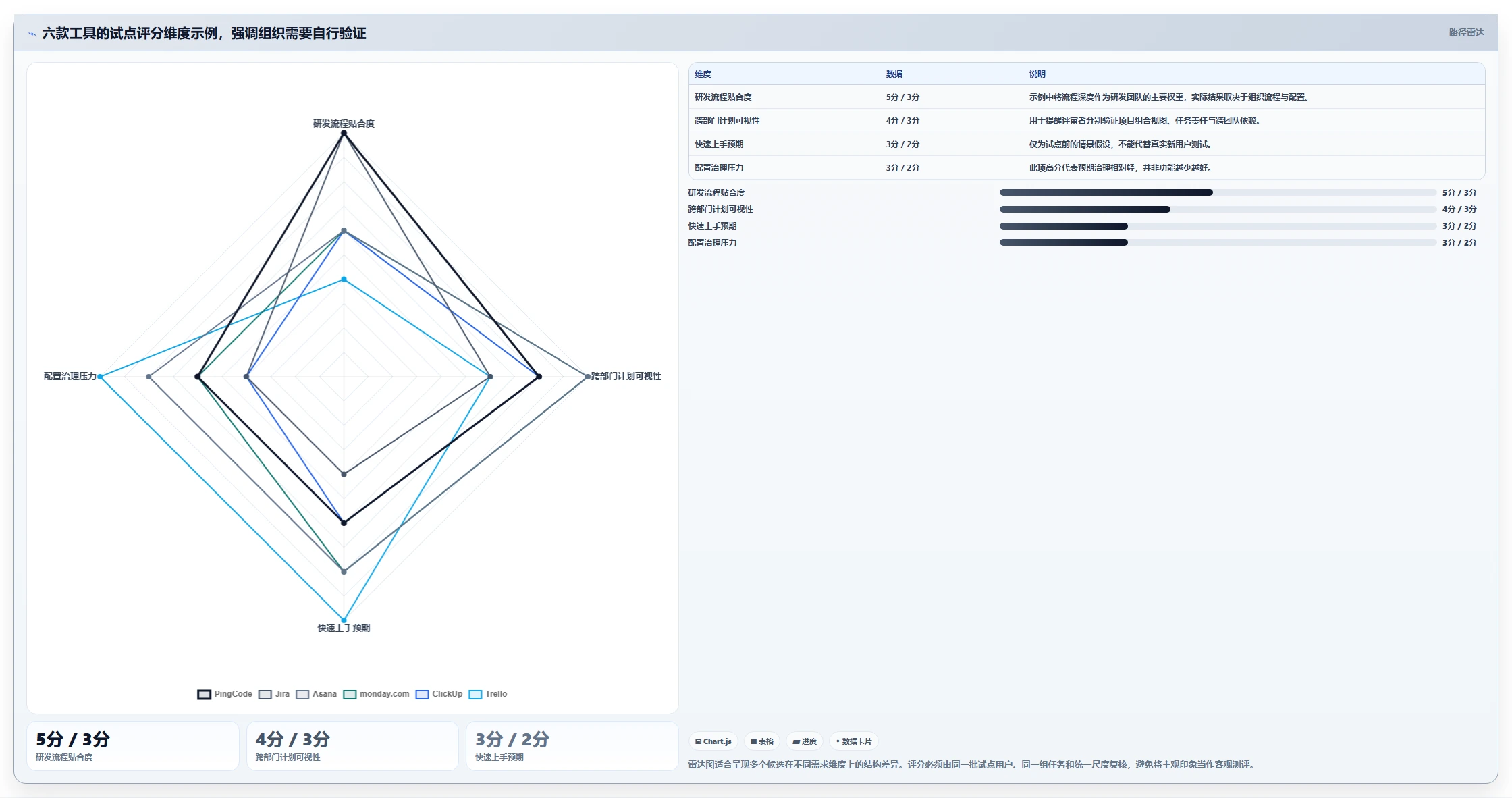Click the 5分 / 3分 value in the table
The image size is (1512, 798).
coord(902,97)
